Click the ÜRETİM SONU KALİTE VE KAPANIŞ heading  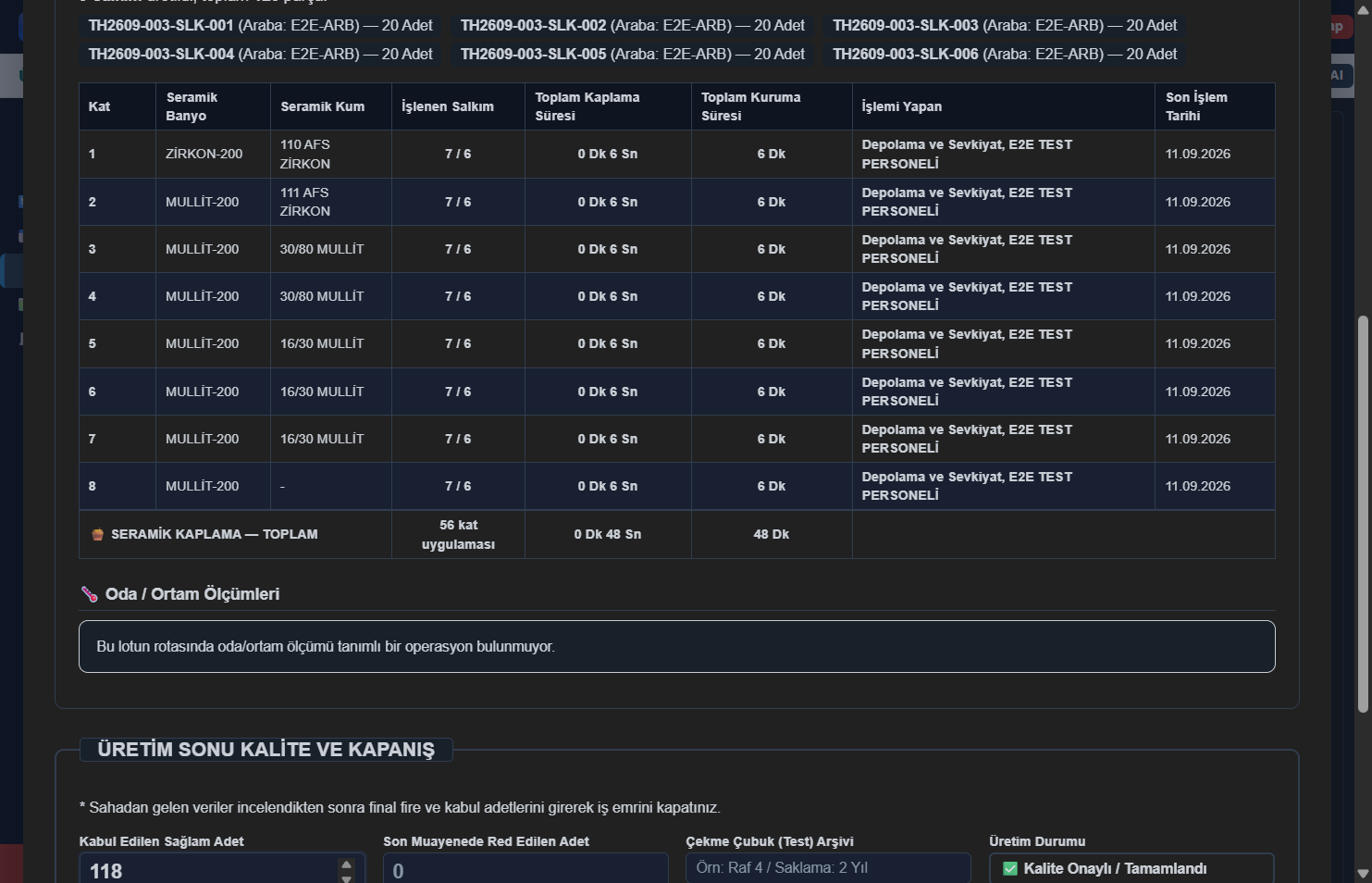(266, 750)
